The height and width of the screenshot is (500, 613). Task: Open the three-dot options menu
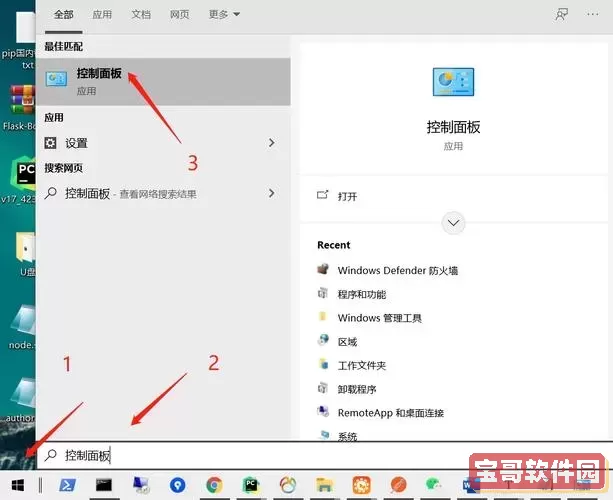[x=593, y=14]
